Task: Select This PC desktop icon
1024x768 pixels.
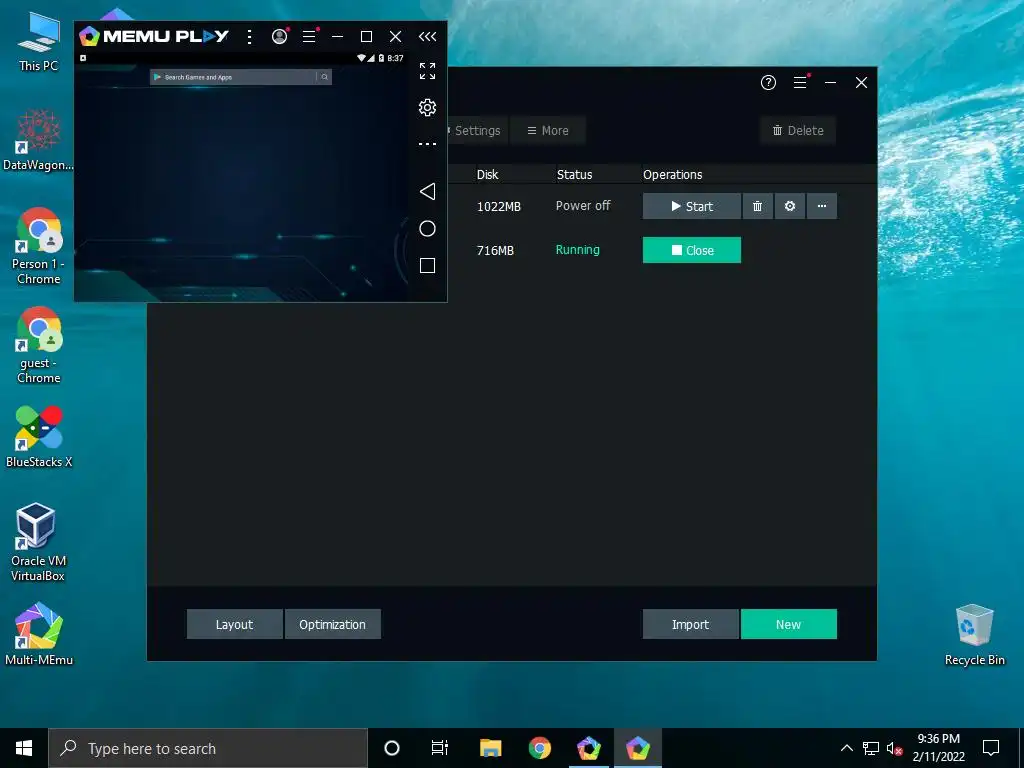Action: (x=39, y=42)
